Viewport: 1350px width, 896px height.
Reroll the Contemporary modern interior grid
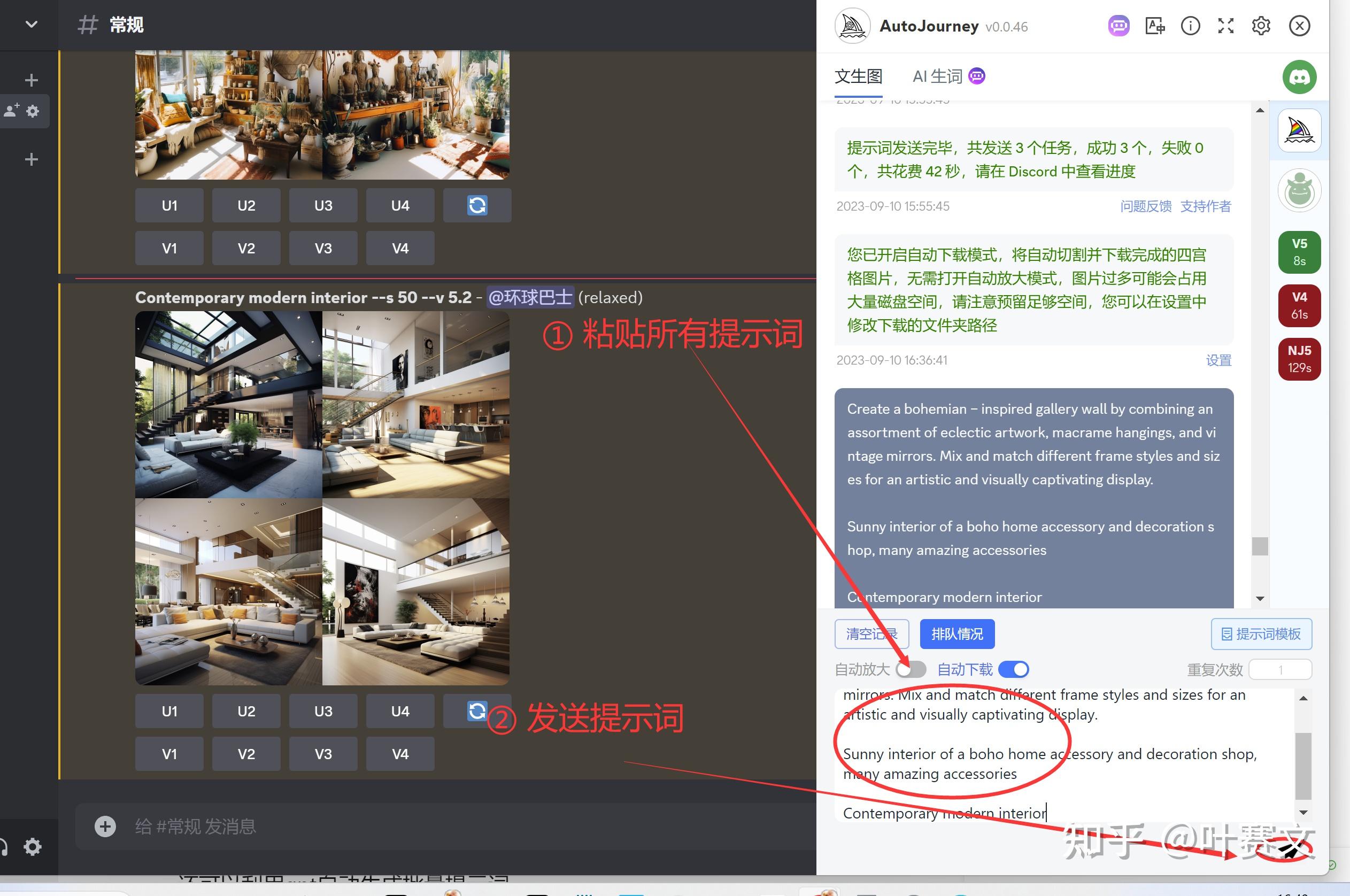(477, 710)
